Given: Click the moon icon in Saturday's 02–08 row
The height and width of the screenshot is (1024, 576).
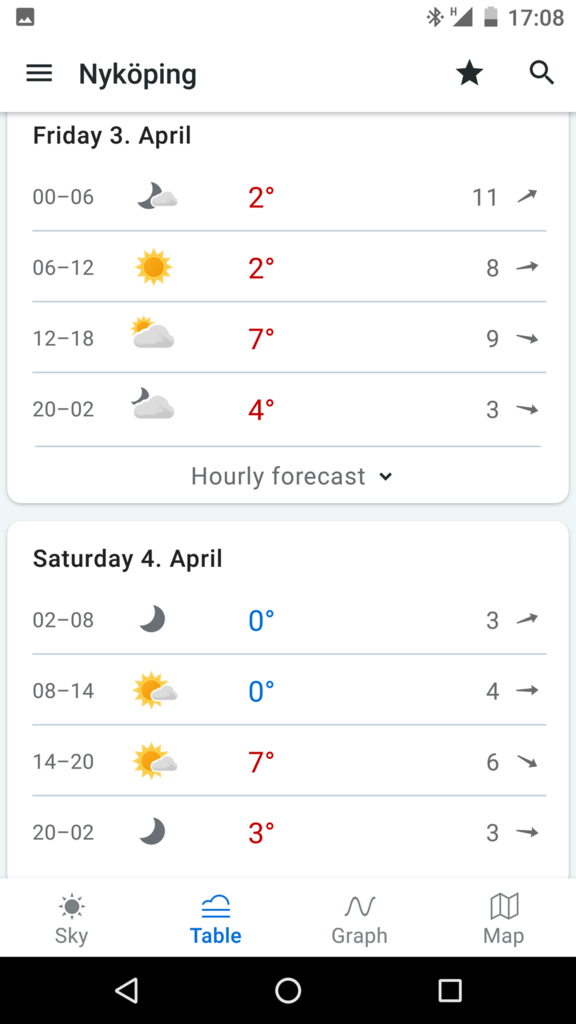Looking at the screenshot, I should (x=152, y=620).
